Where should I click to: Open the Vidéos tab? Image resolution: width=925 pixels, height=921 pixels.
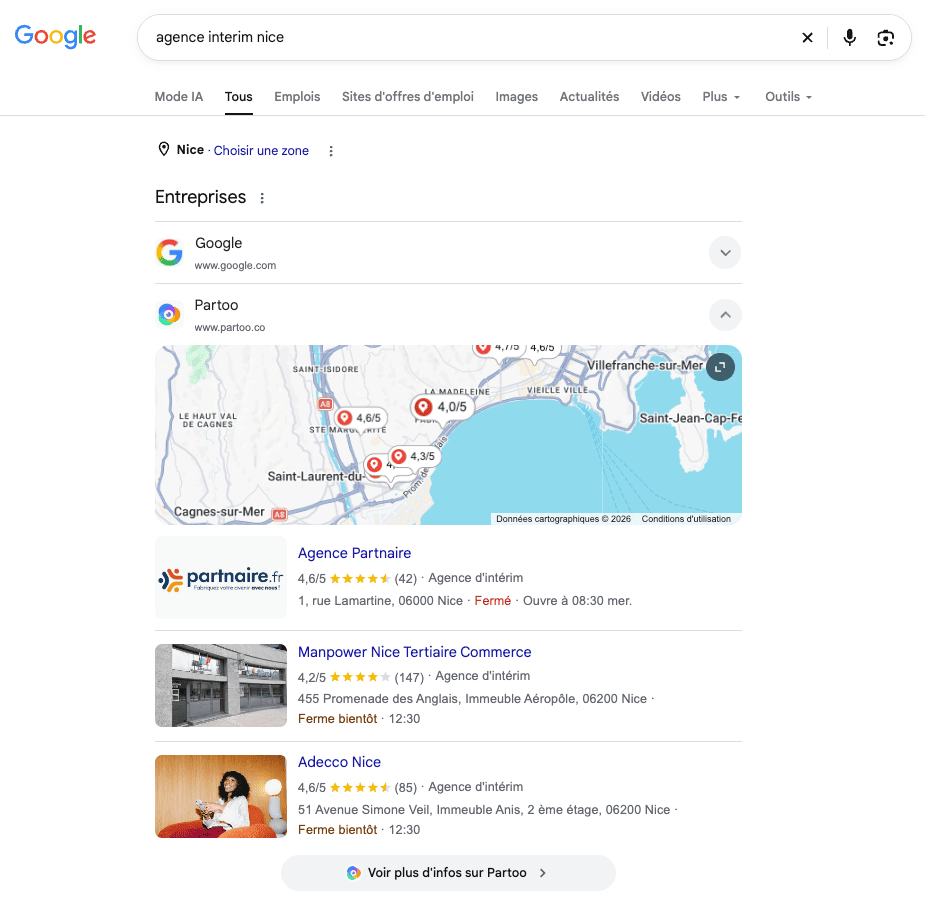661,97
